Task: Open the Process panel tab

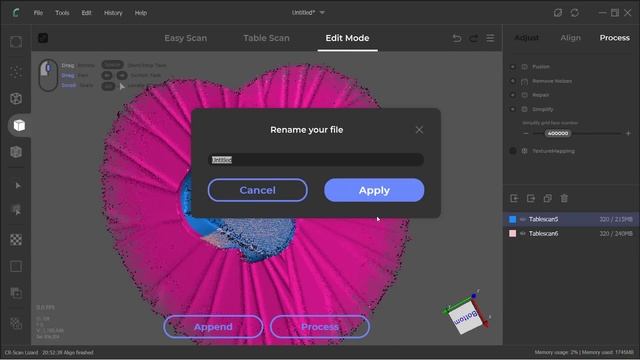Action: coord(614,38)
